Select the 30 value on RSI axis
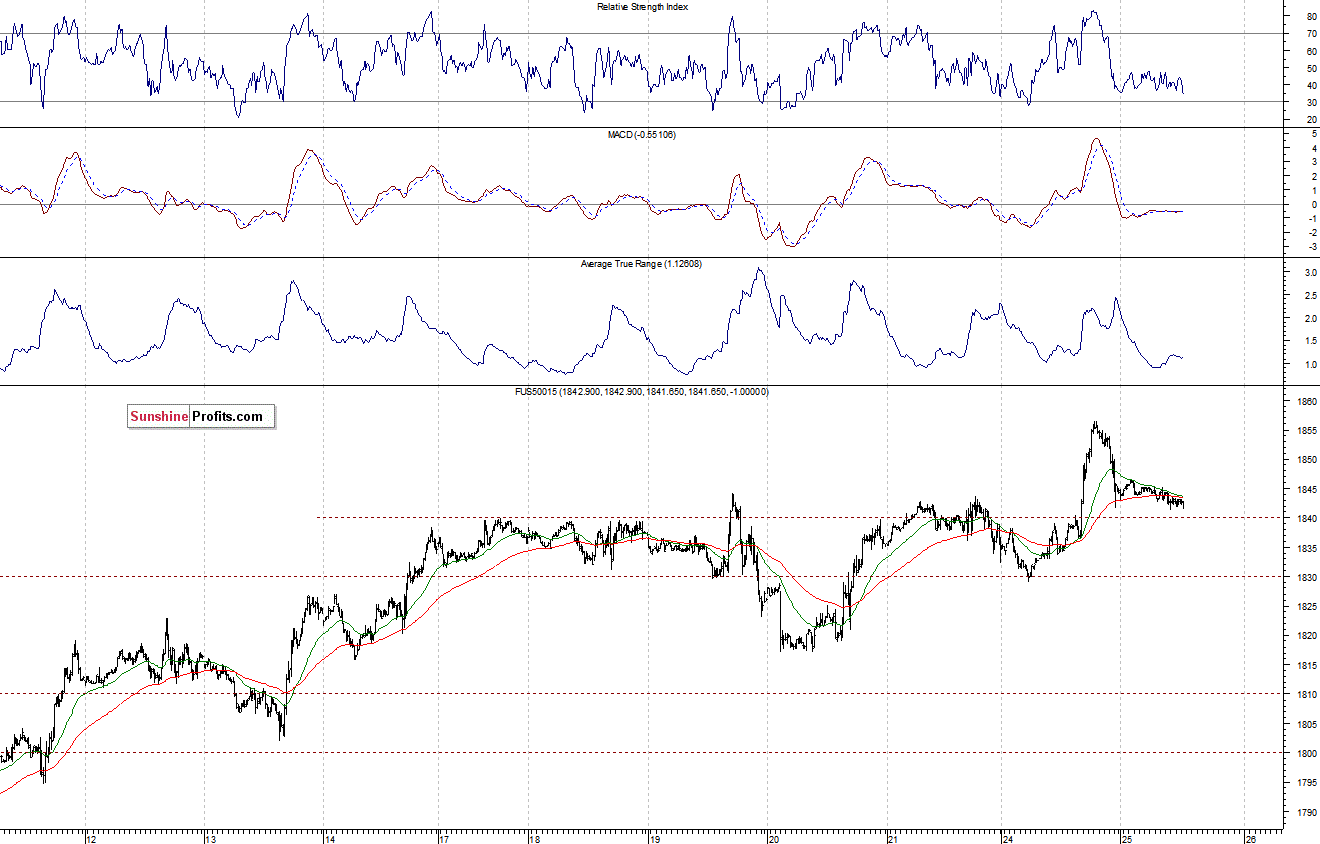This screenshot has height=844, width=1320. coord(1310,103)
